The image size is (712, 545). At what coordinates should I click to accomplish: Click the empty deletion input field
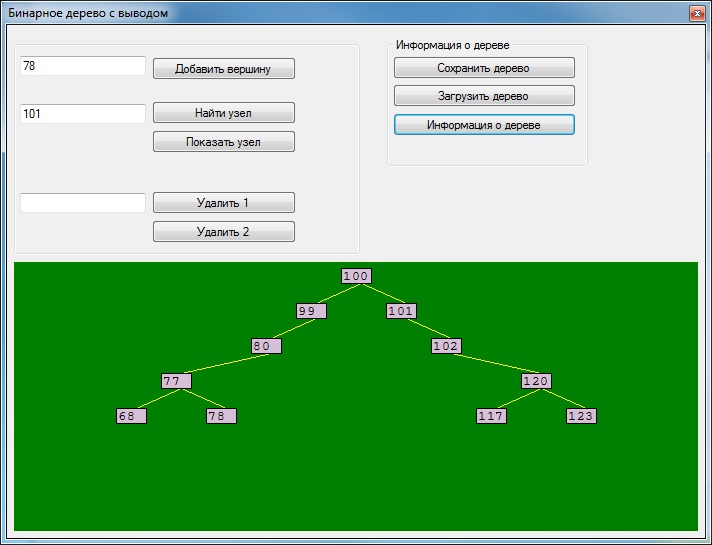[83, 203]
